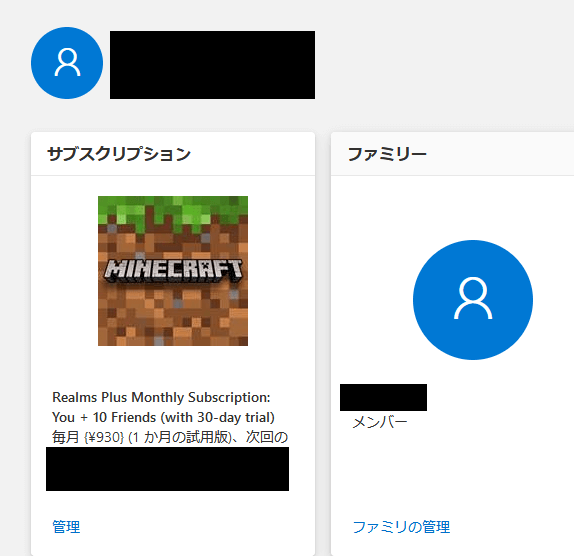Screen dimensions: 574x556
Task: Click the account profile avatar at top
Action: coord(67,63)
